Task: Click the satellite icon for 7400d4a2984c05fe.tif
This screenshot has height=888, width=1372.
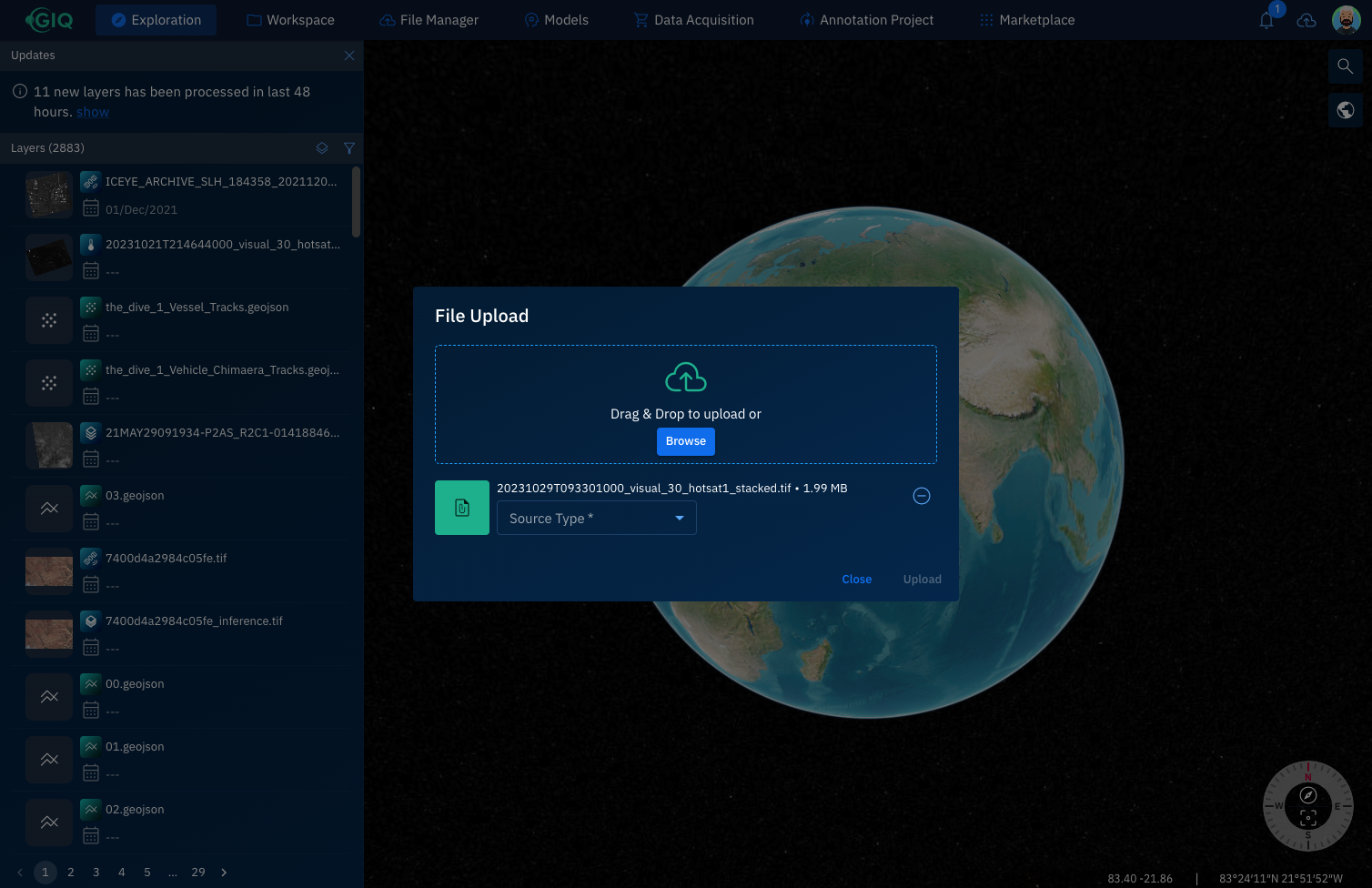Action: tap(90, 559)
